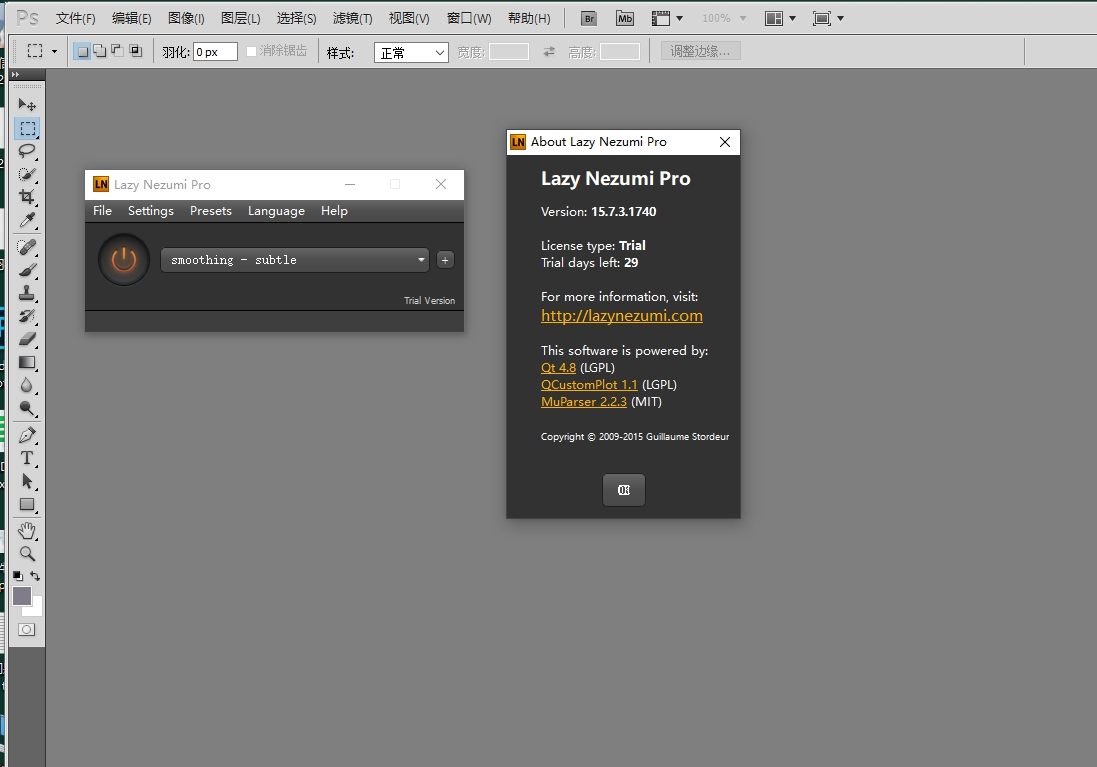The height and width of the screenshot is (767, 1097).
Task: Open Lazy Nezumi Settings menu
Action: point(150,211)
